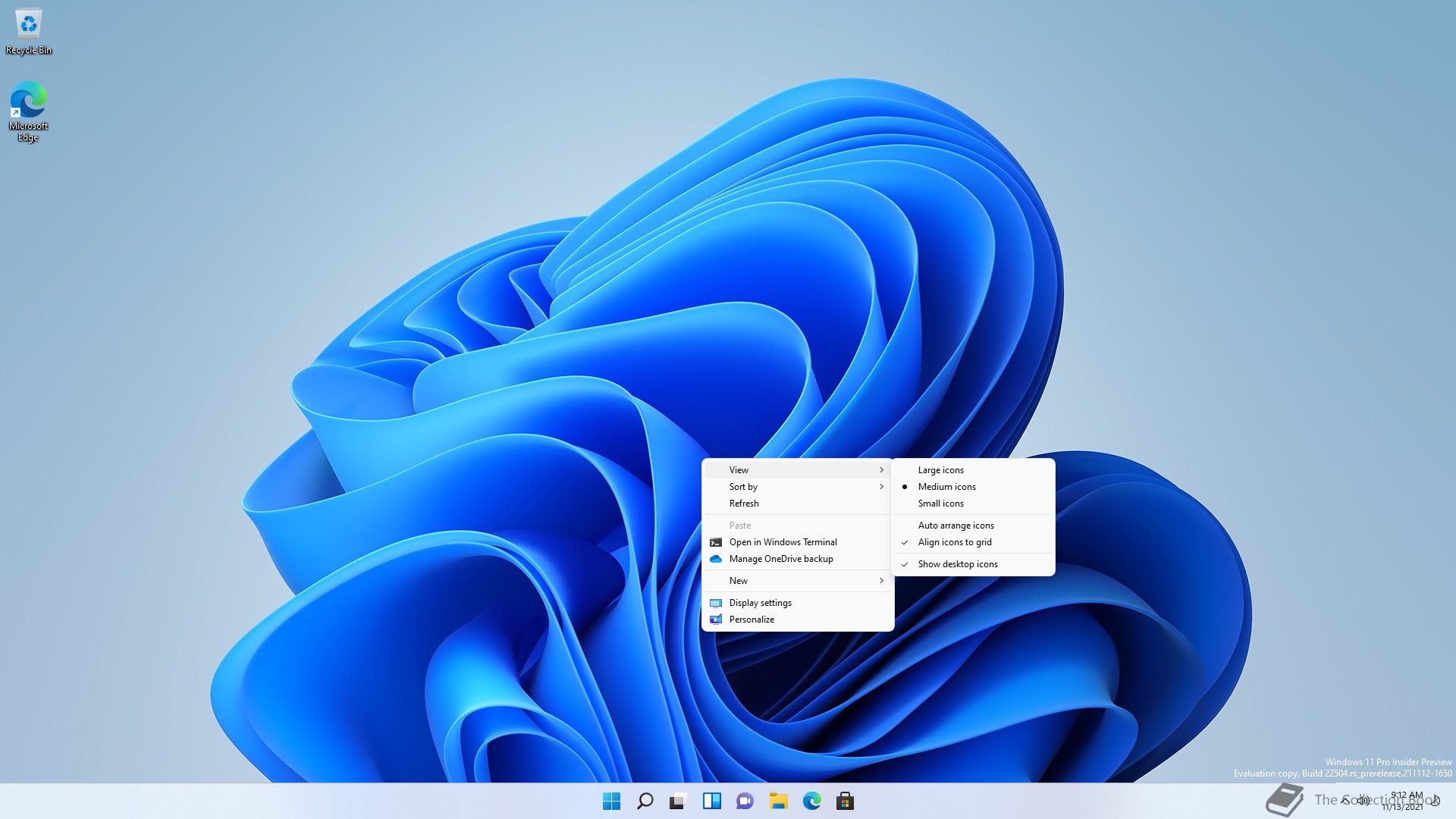Click the Windows Terminal menu icon
Viewport: 1456px width, 819px height.
coord(715,542)
